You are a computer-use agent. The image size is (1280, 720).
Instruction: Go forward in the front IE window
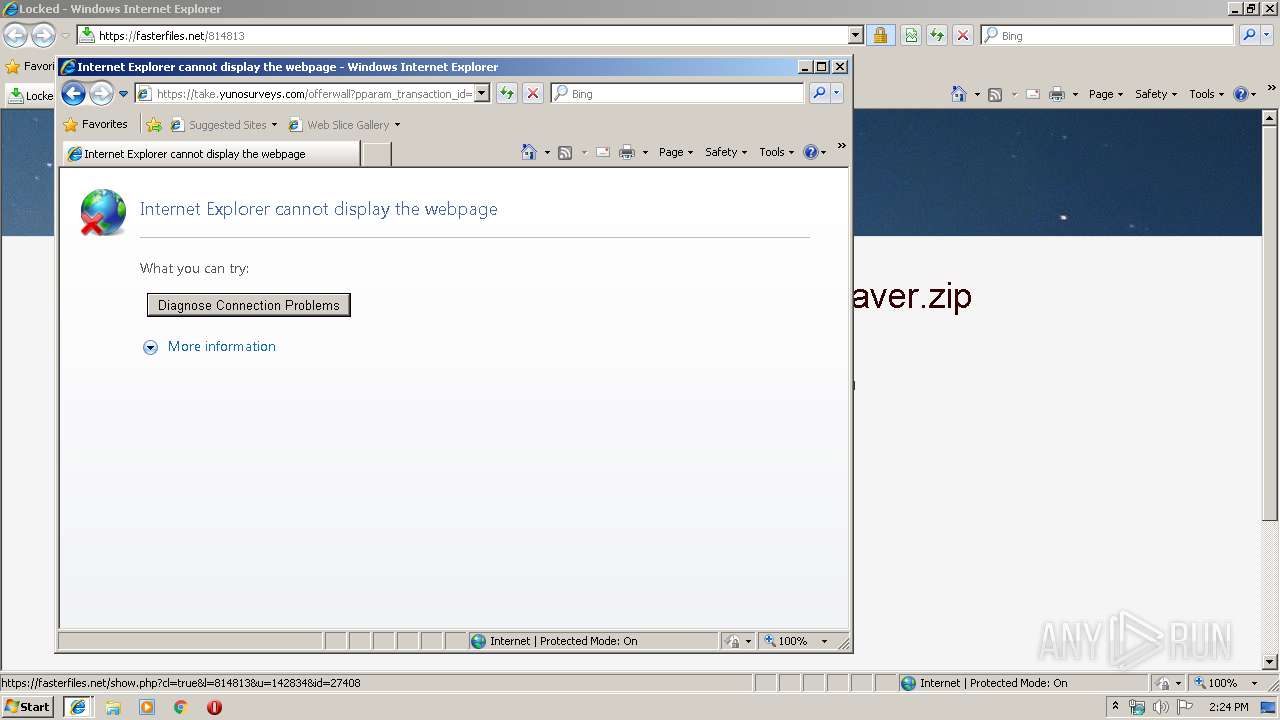pos(101,94)
